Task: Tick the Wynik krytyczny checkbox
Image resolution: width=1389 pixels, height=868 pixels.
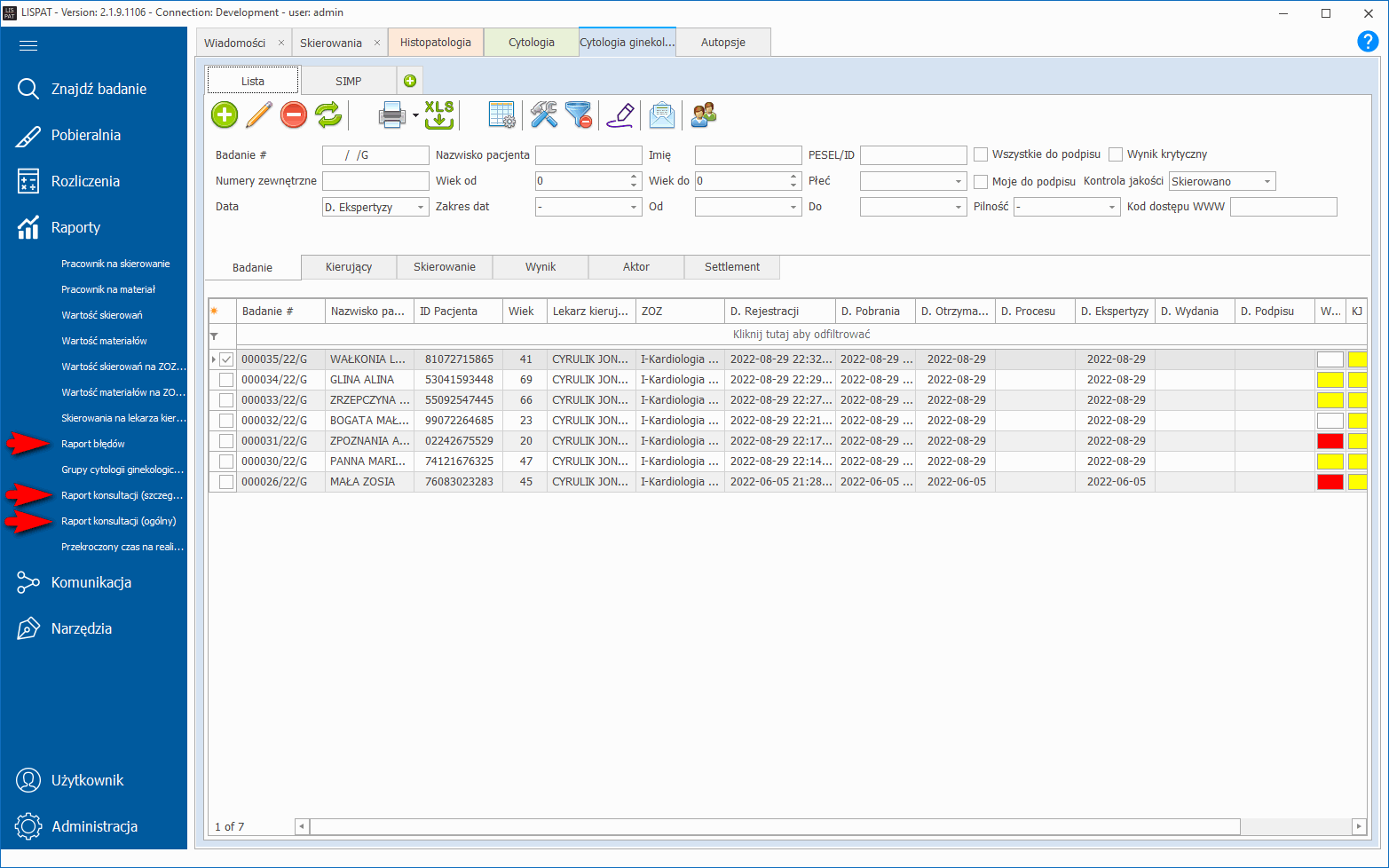Action: (1116, 154)
